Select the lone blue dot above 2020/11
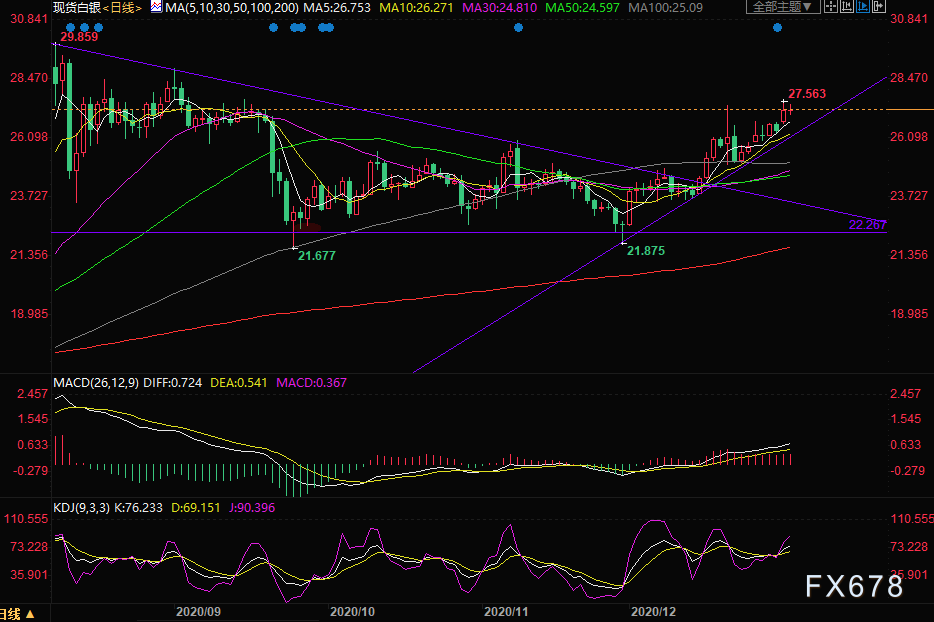934x622 pixels. pyautogui.click(x=518, y=27)
